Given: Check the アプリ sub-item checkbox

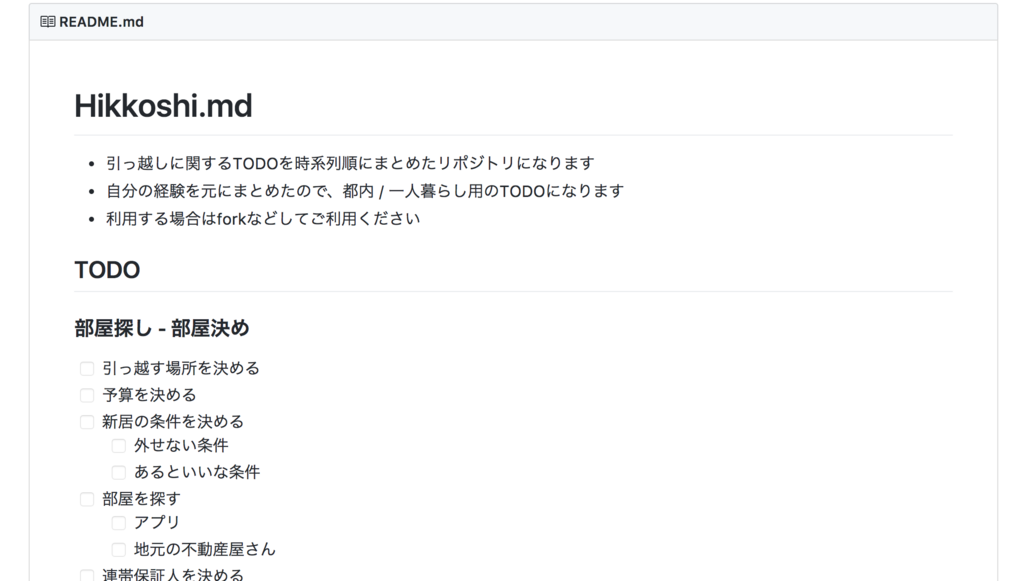Looking at the screenshot, I should point(118,522).
